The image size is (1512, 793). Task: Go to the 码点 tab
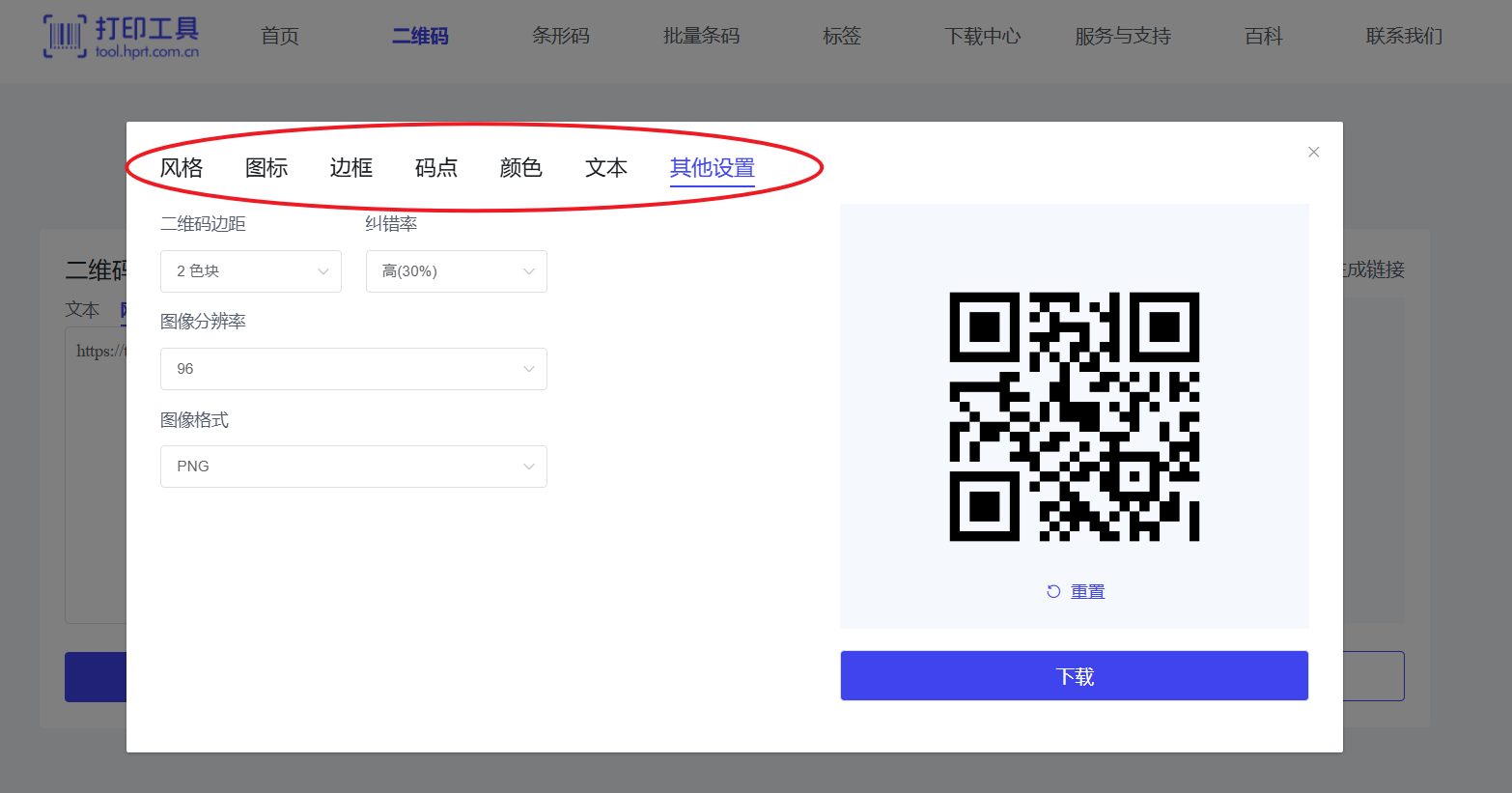[x=436, y=168]
